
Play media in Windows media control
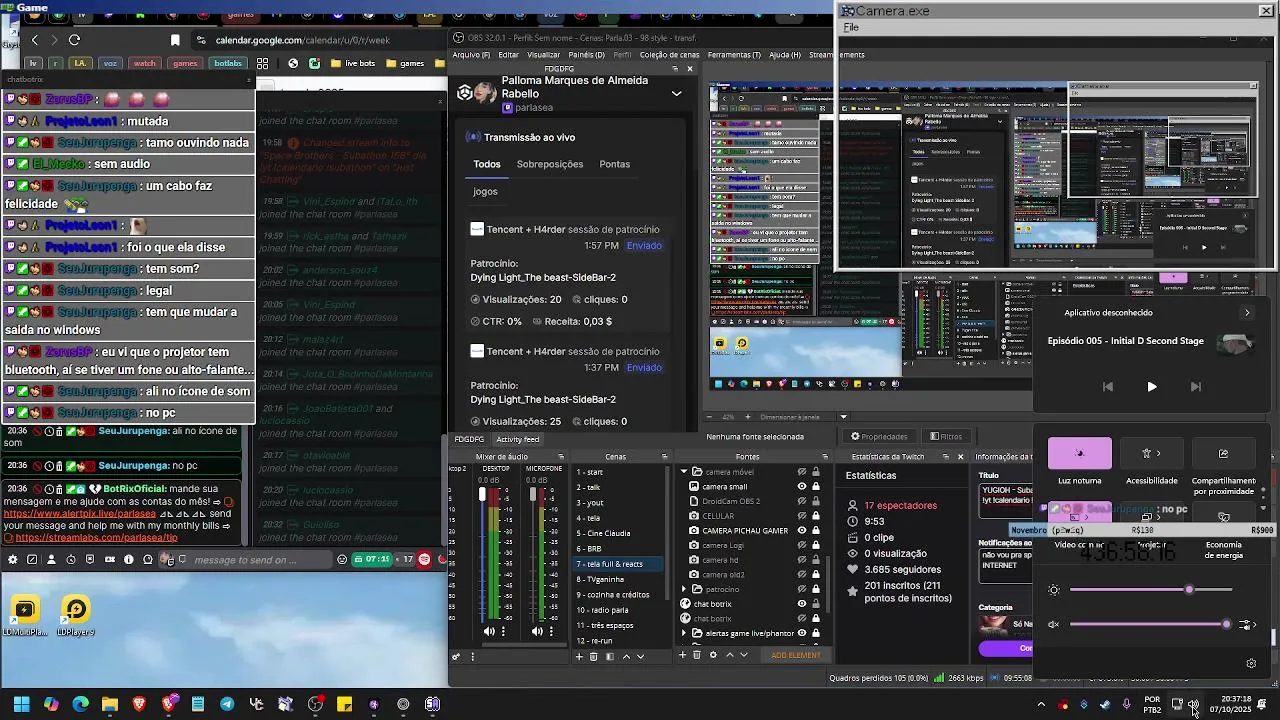click(x=1152, y=386)
